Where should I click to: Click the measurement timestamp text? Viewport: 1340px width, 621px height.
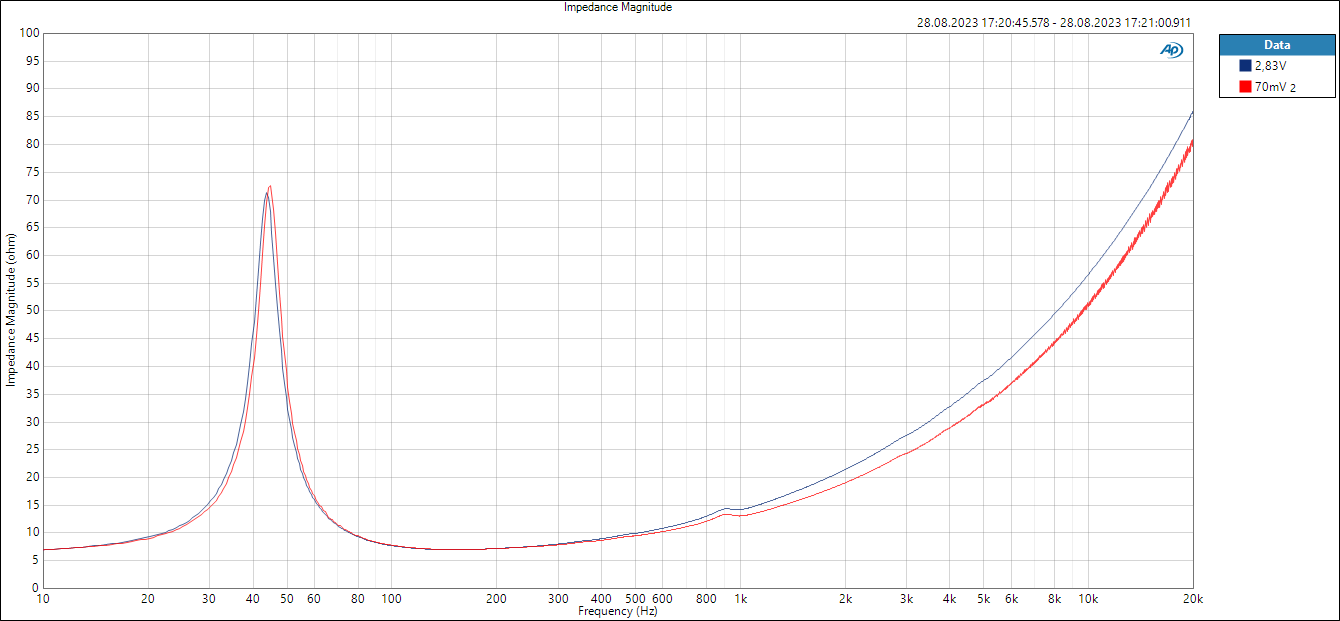coord(1053,22)
